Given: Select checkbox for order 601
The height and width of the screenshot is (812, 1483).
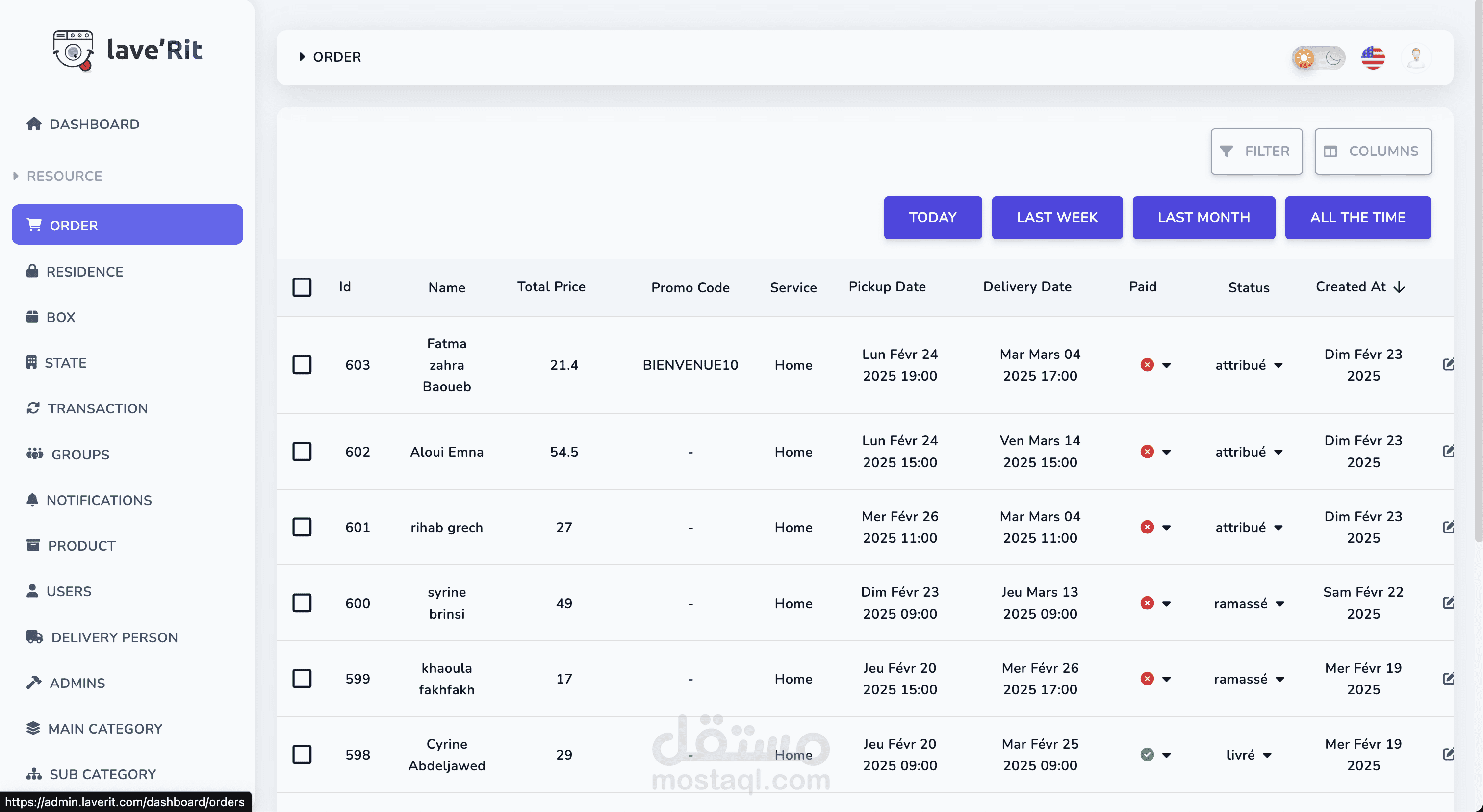Looking at the screenshot, I should pos(302,527).
